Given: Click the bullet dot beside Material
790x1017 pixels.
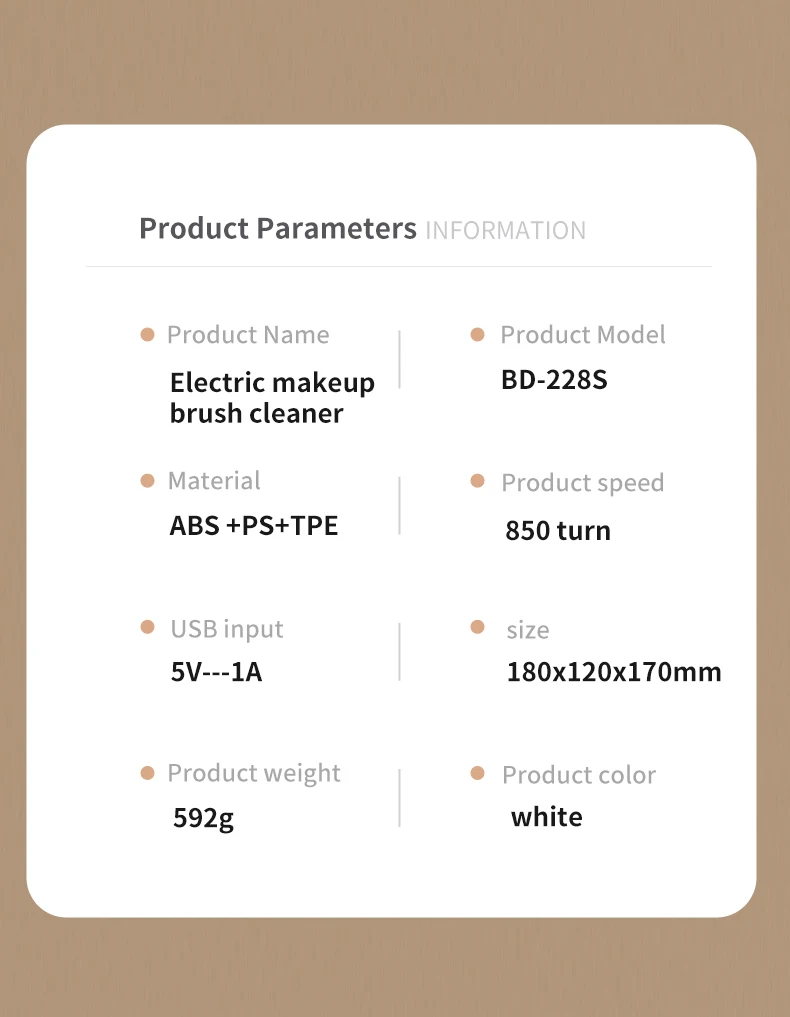Looking at the screenshot, I should [147, 481].
